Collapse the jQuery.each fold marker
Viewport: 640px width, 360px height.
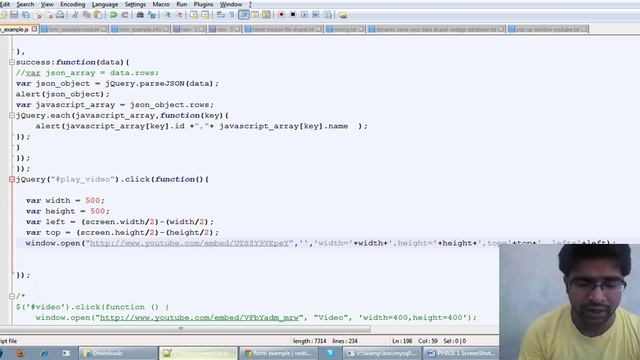(12, 116)
